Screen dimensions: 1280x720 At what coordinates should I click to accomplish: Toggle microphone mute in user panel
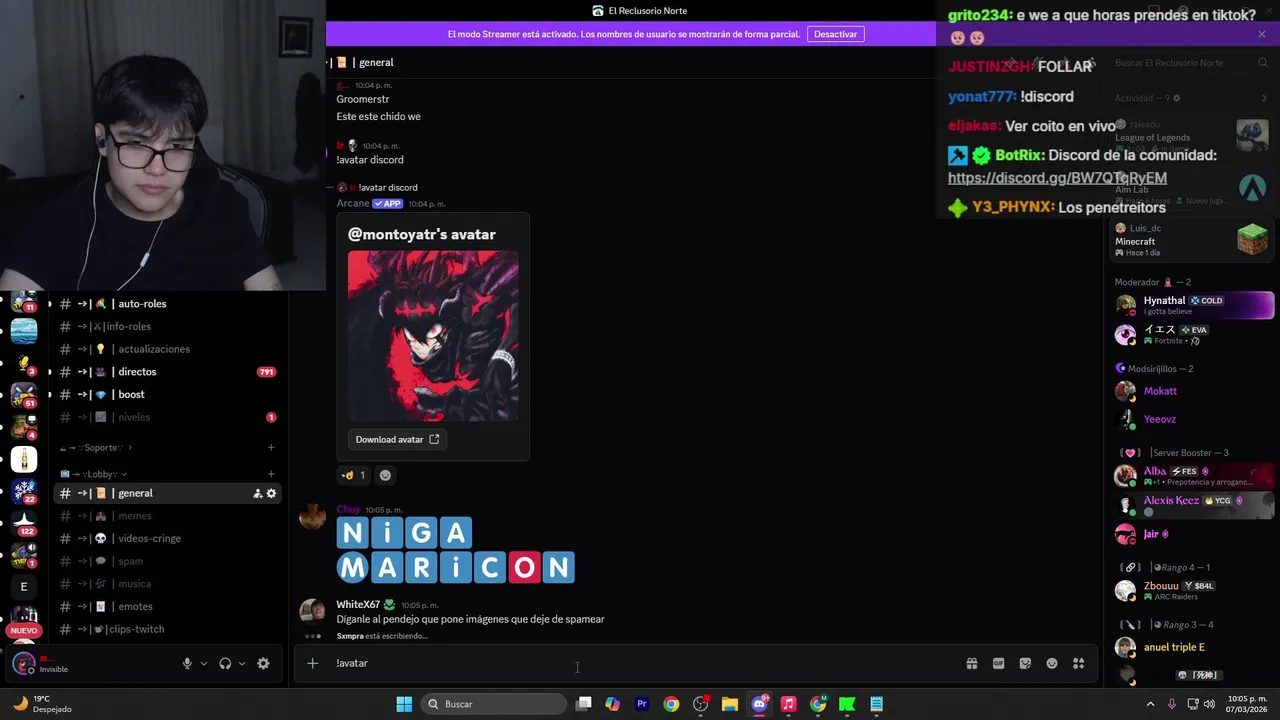click(187, 663)
